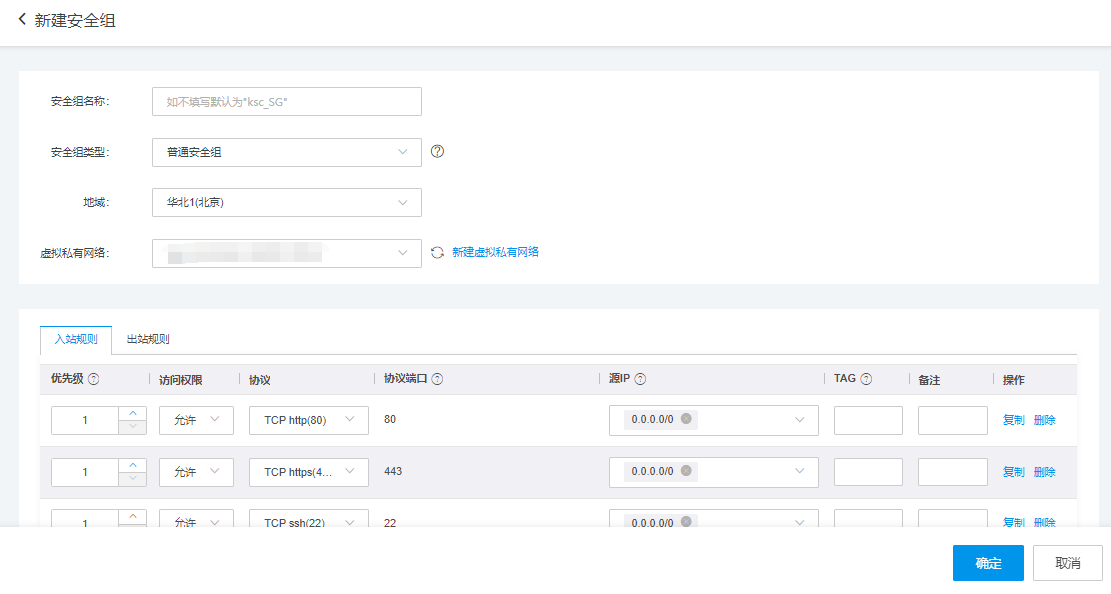Screen dimensions: 1111x594
Task: Select the 入站规则 tab
Action: pyautogui.click(x=76, y=339)
